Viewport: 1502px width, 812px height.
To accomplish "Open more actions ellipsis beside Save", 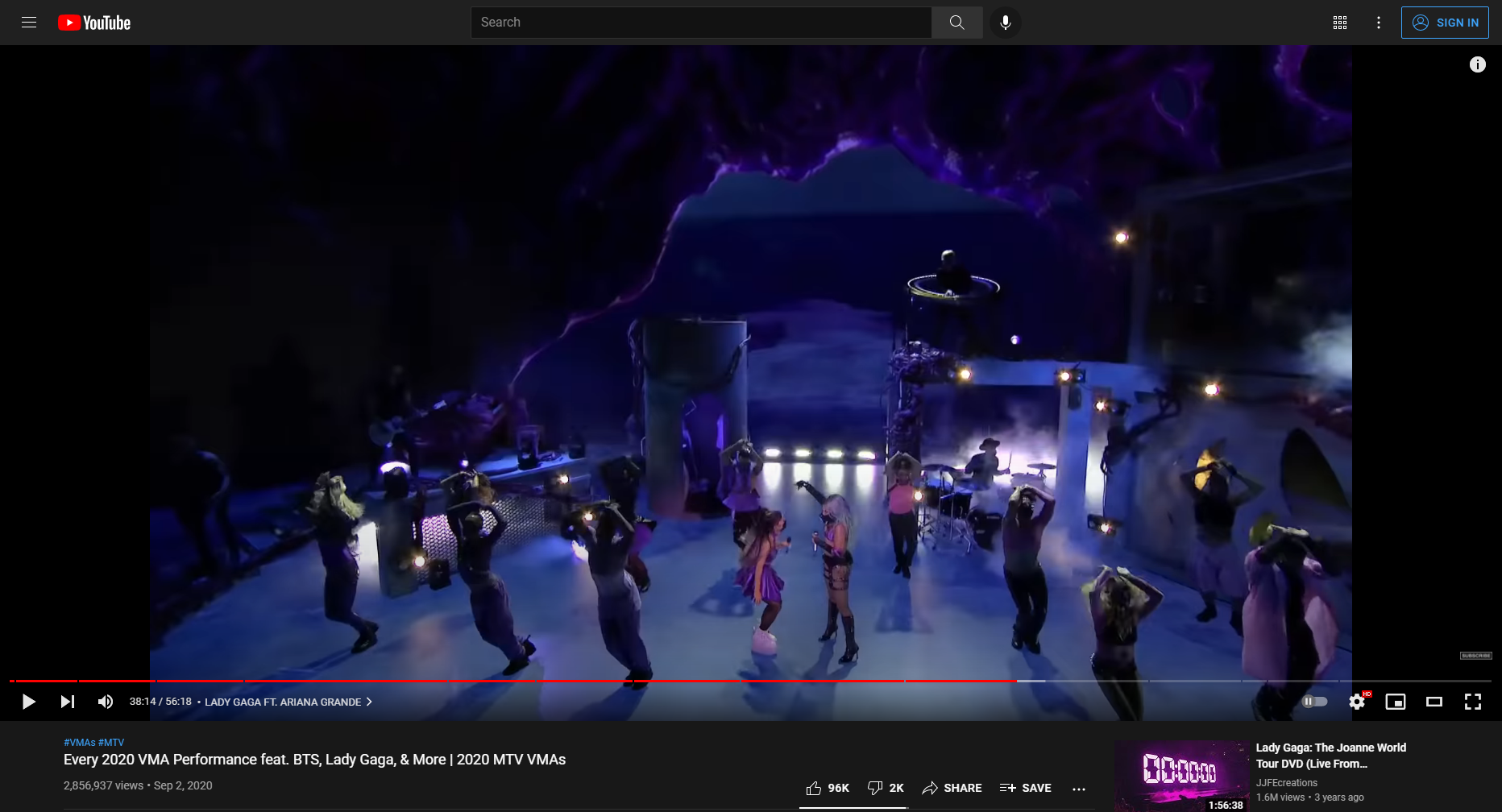I will click(1079, 789).
